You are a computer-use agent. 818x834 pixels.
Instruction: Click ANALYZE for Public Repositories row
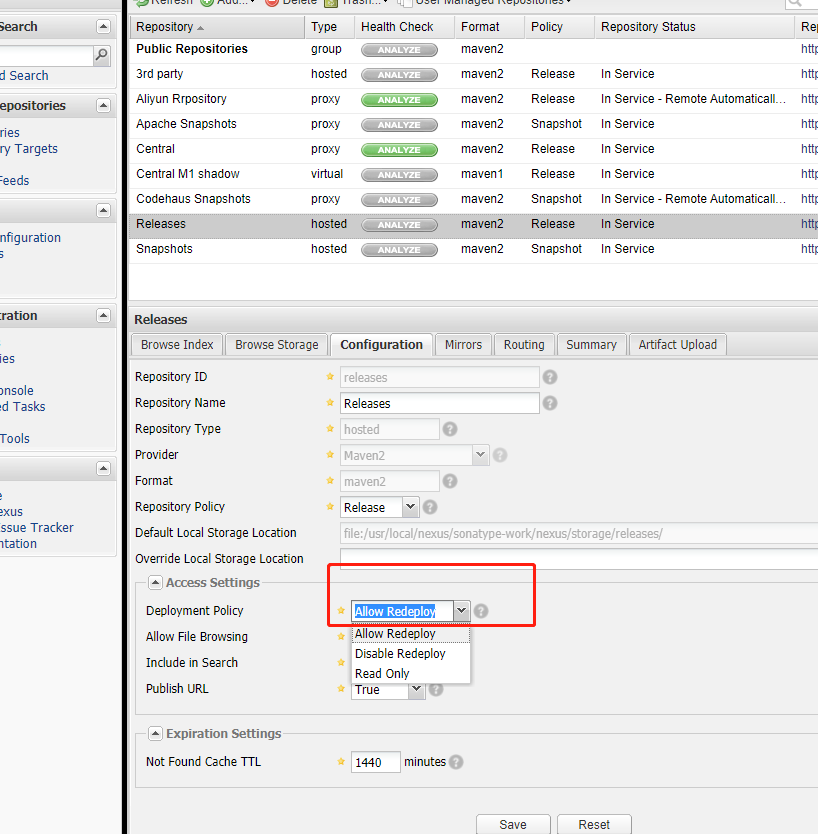pos(399,50)
